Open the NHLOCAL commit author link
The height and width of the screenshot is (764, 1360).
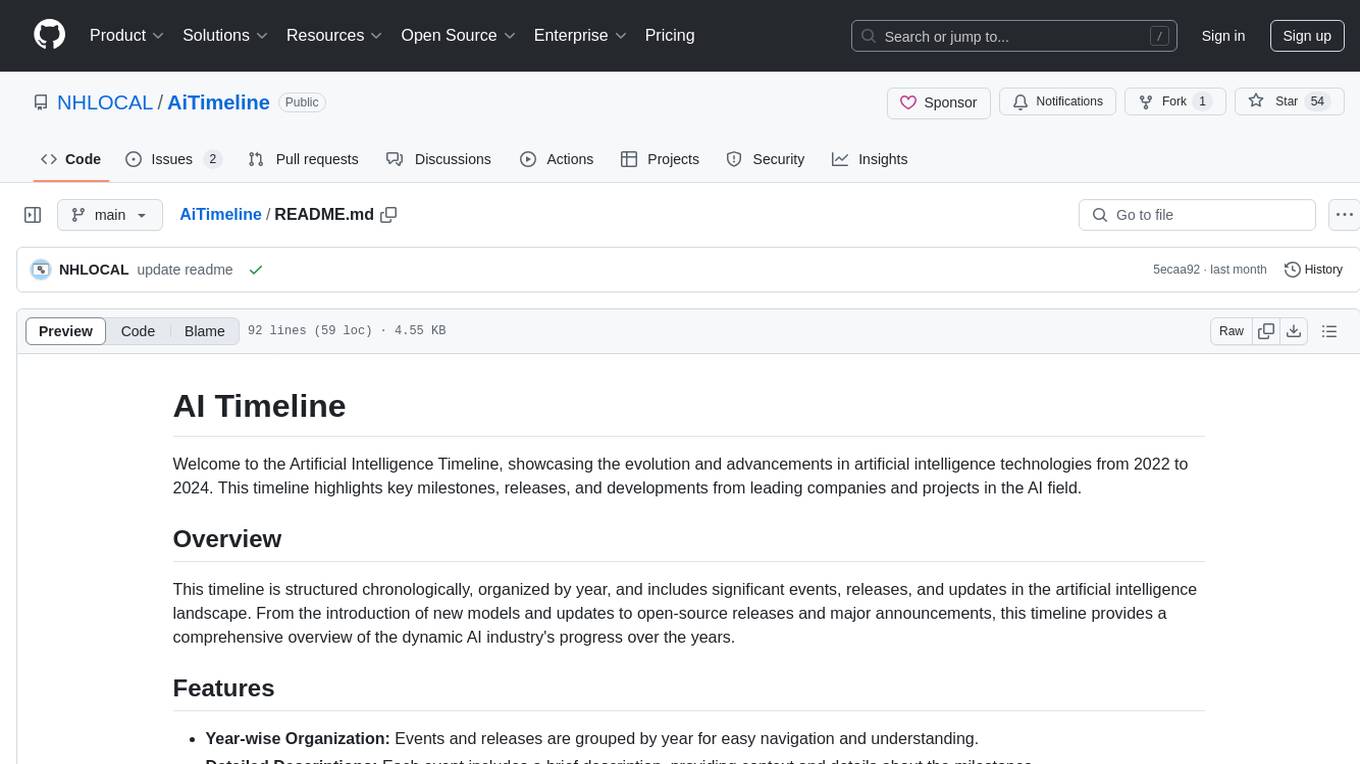pyautogui.click(x=94, y=270)
